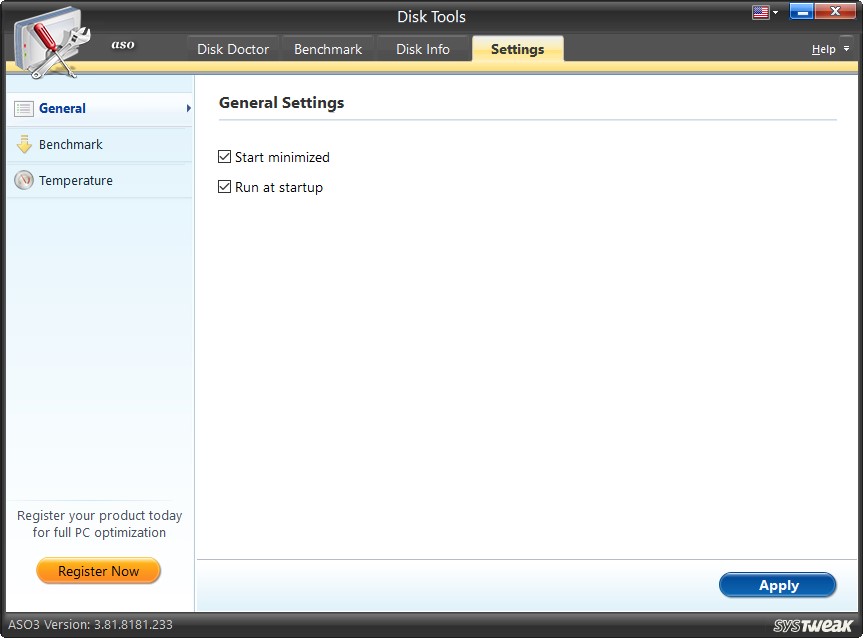
Task: Click the Help link
Action: pos(823,48)
